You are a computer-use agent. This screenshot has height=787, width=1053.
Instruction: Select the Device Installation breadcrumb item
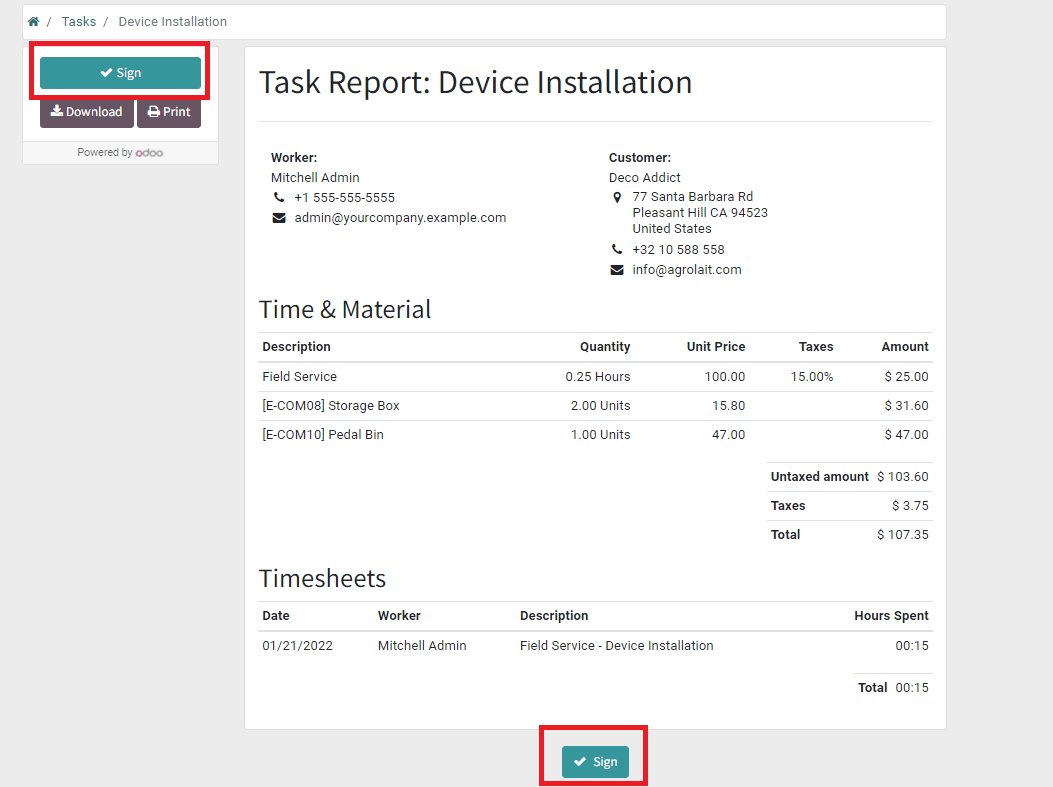(172, 21)
